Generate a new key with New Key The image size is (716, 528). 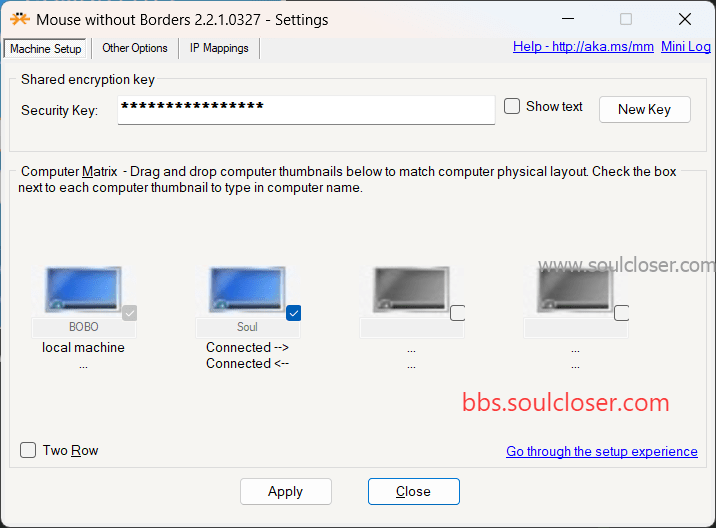644,110
